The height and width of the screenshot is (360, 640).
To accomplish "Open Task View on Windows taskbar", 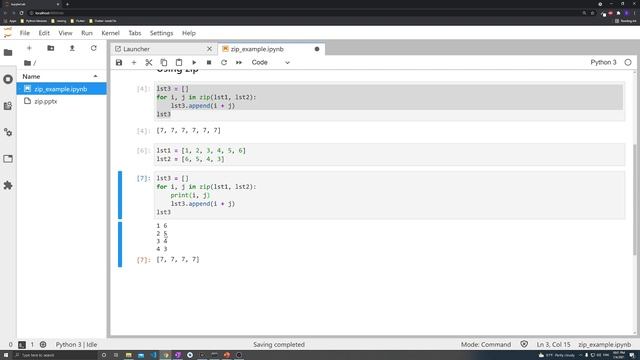I will point(116,355).
